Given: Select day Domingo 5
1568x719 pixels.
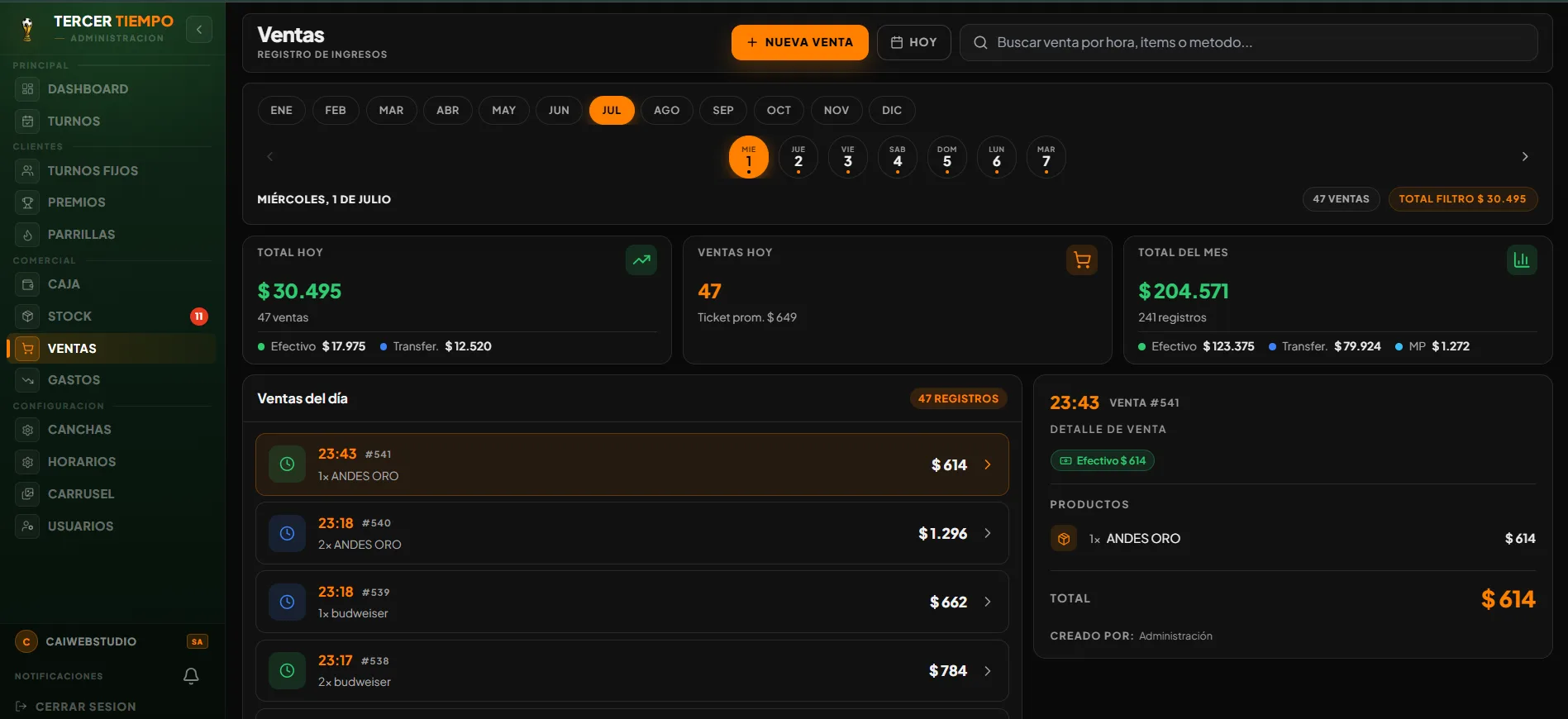Looking at the screenshot, I should coord(947,157).
